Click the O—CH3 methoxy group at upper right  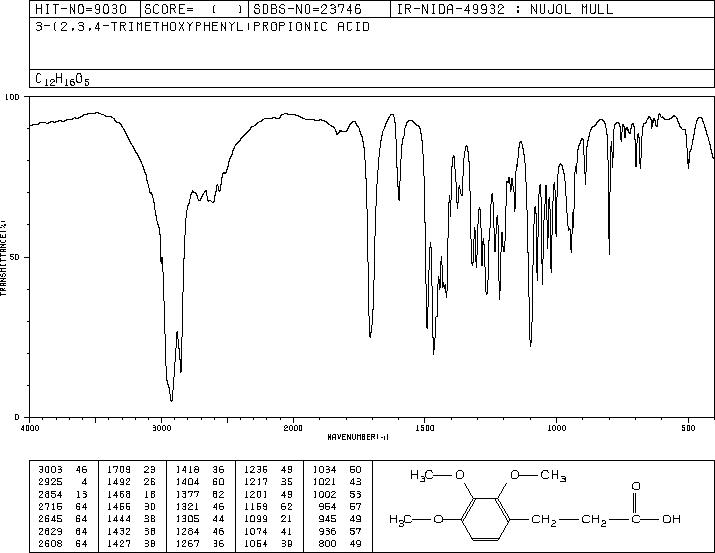538,476
